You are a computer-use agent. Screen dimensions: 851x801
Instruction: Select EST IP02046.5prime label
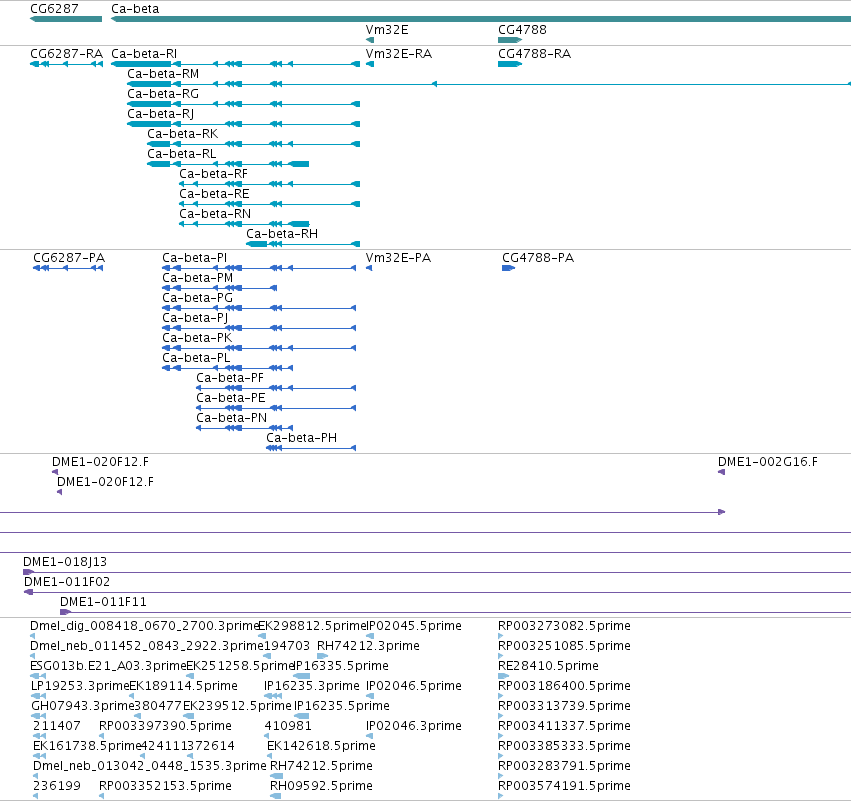414,686
